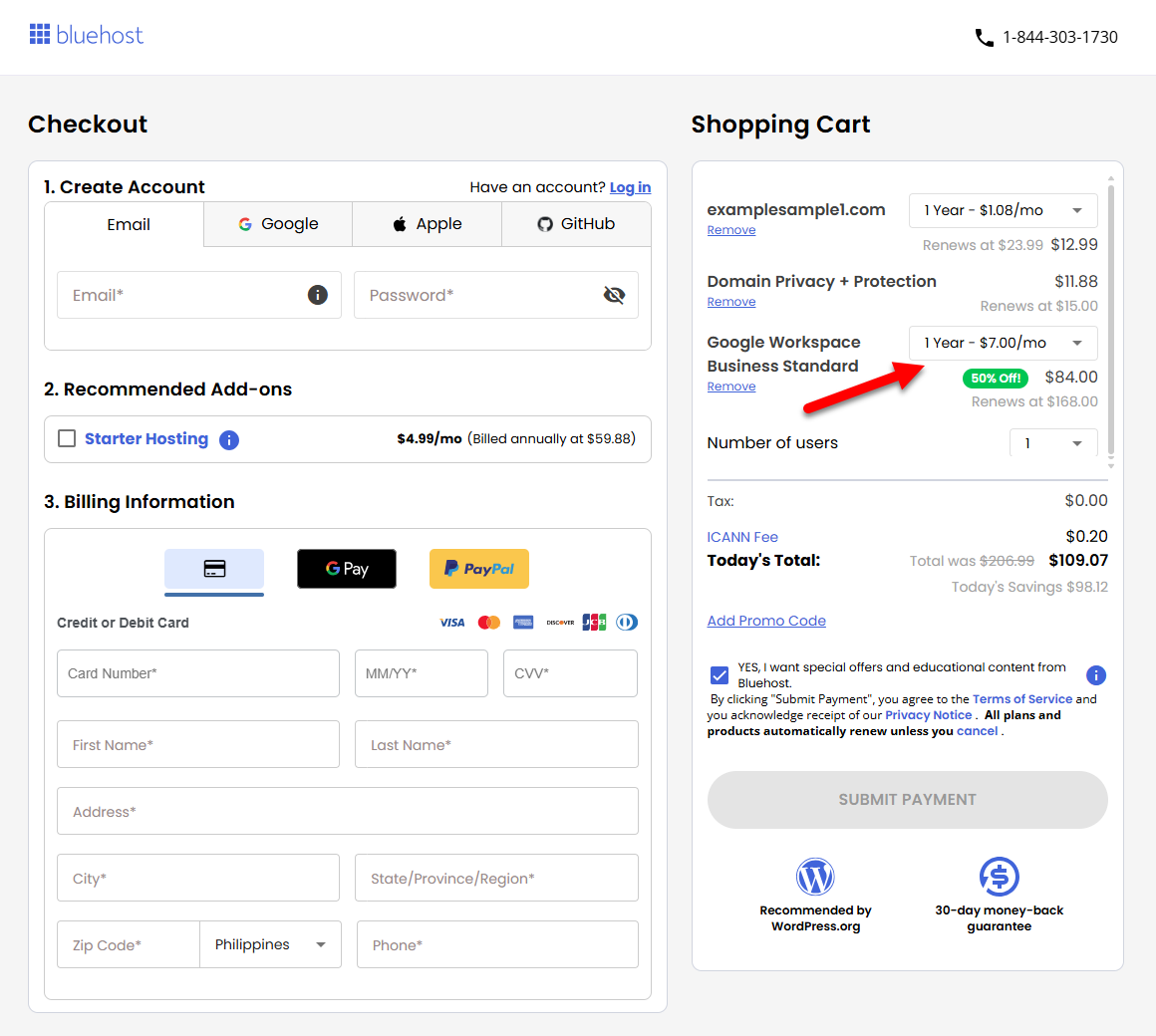Click the email info icon
Screen dimensions: 1156x1036
click(318, 295)
